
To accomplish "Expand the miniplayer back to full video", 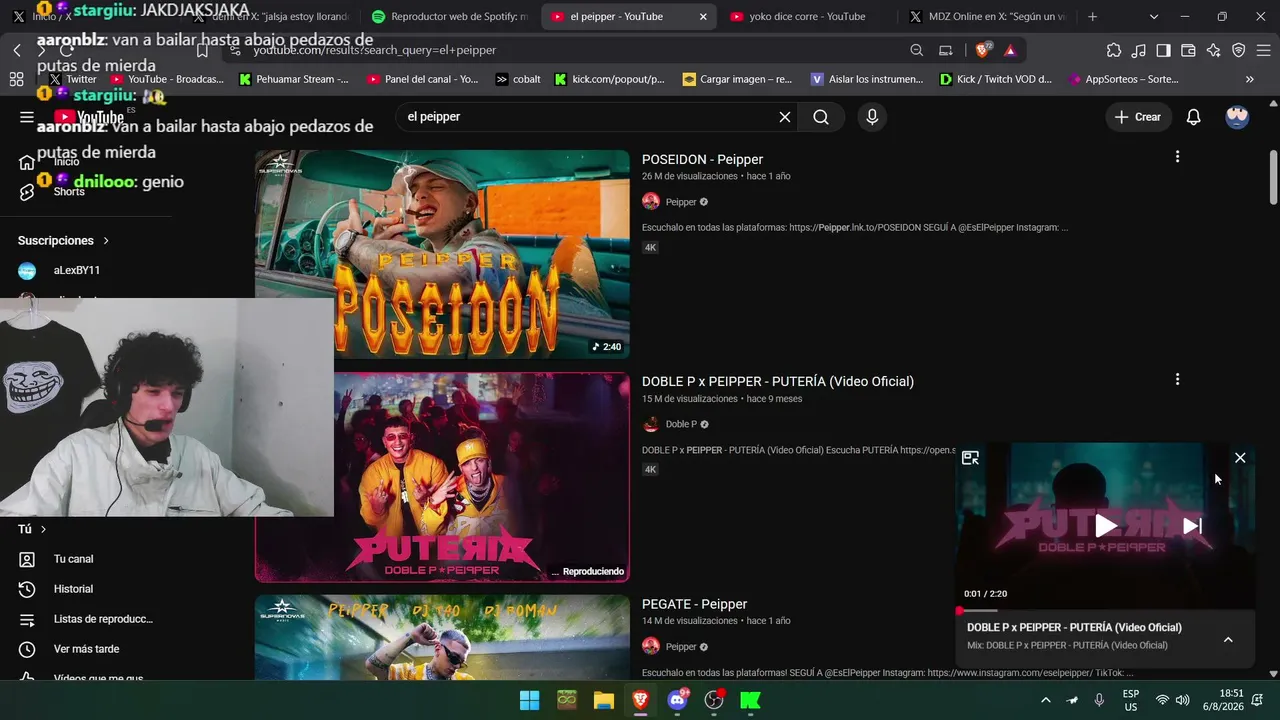I will click(970, 458).
